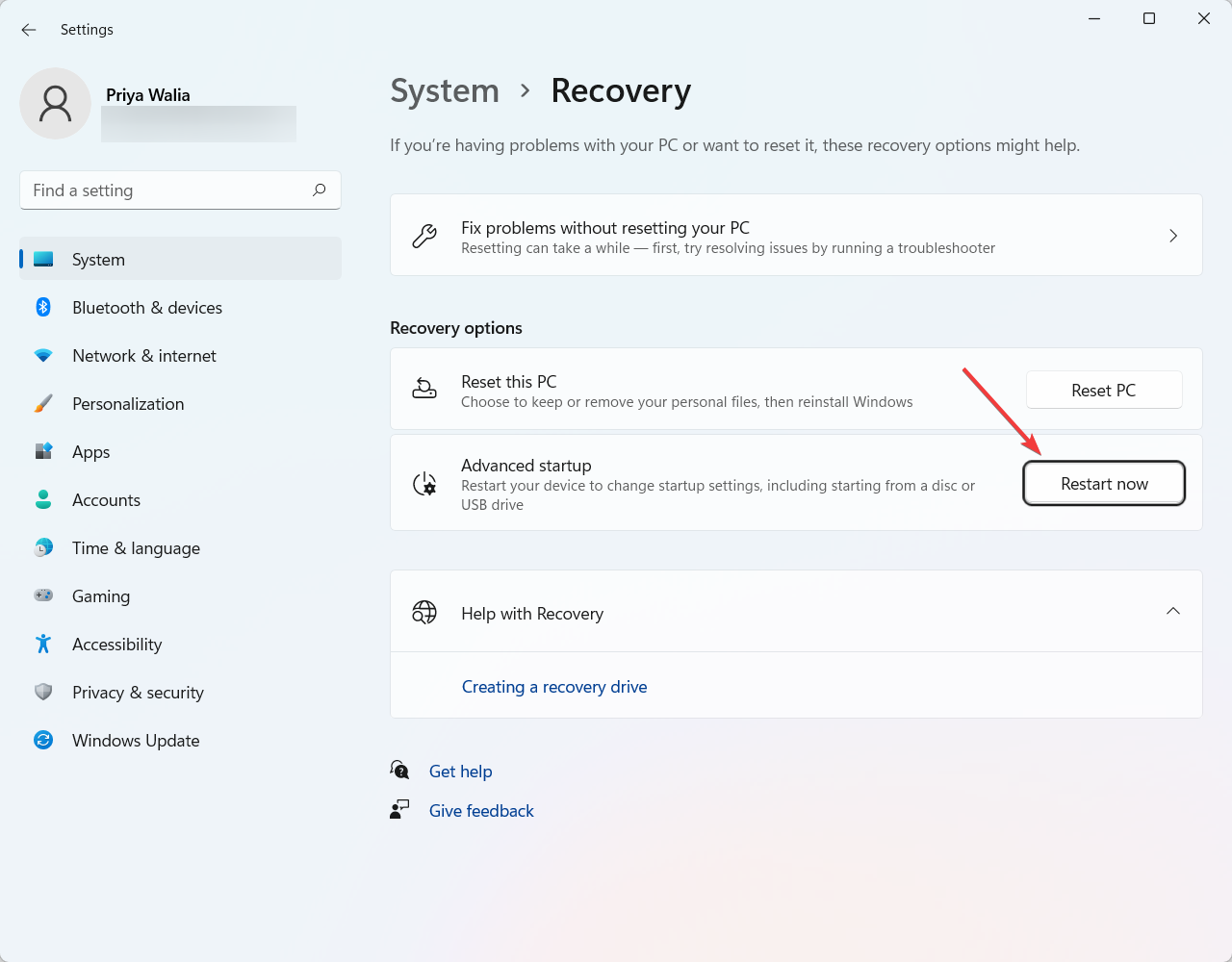Image resolution: width=1232 pixels, height=962 pixels.
Task: Click the search magnifier icon
Action: pyautogui.click(x=320, y=190)
